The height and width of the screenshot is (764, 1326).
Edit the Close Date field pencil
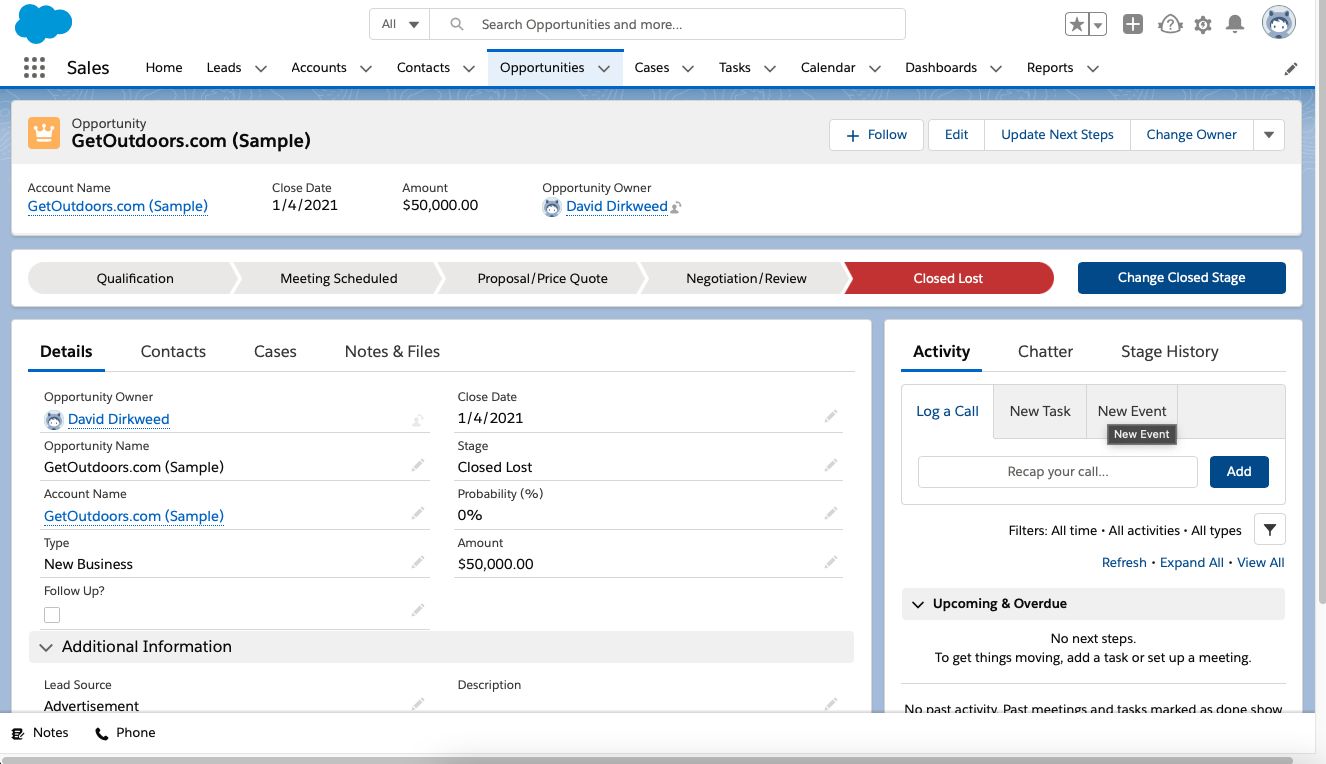click(830, 417)
